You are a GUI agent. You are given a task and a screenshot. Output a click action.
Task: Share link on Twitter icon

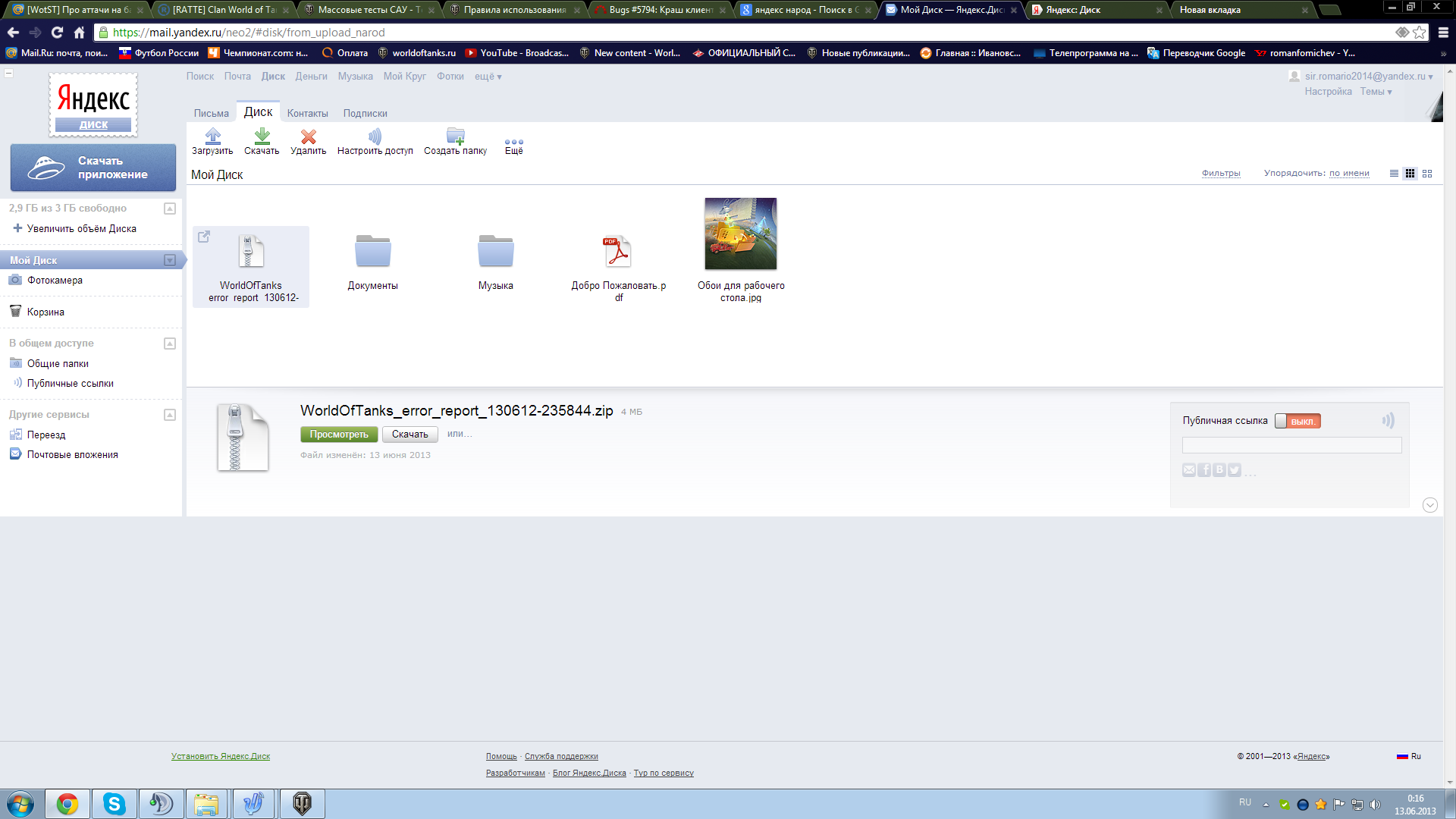tap(1235, 470)
